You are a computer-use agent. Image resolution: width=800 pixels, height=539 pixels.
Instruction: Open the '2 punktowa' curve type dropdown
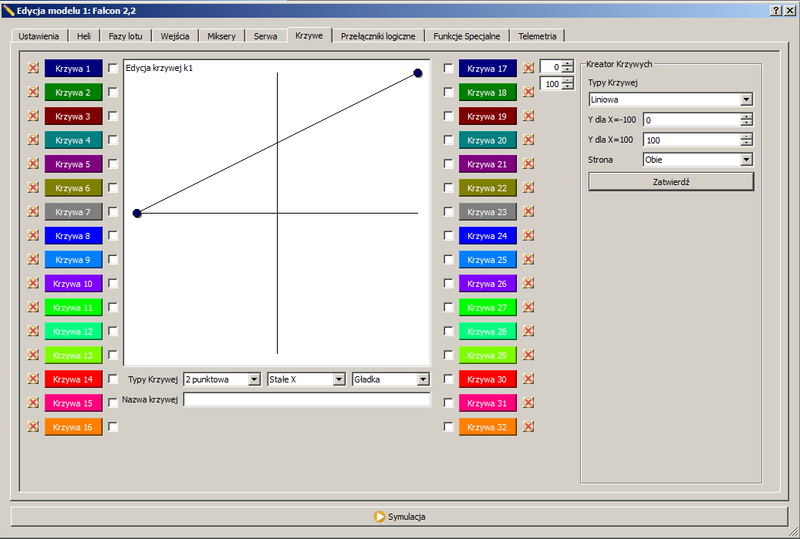[x=222, y=379]
